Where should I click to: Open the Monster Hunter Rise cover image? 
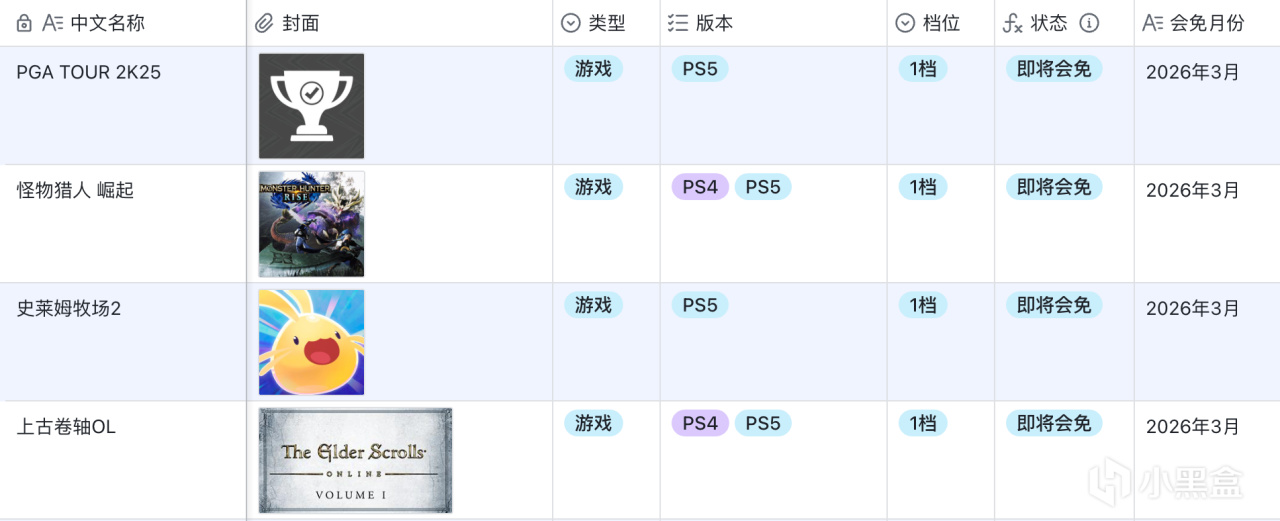tap(311, 224)
